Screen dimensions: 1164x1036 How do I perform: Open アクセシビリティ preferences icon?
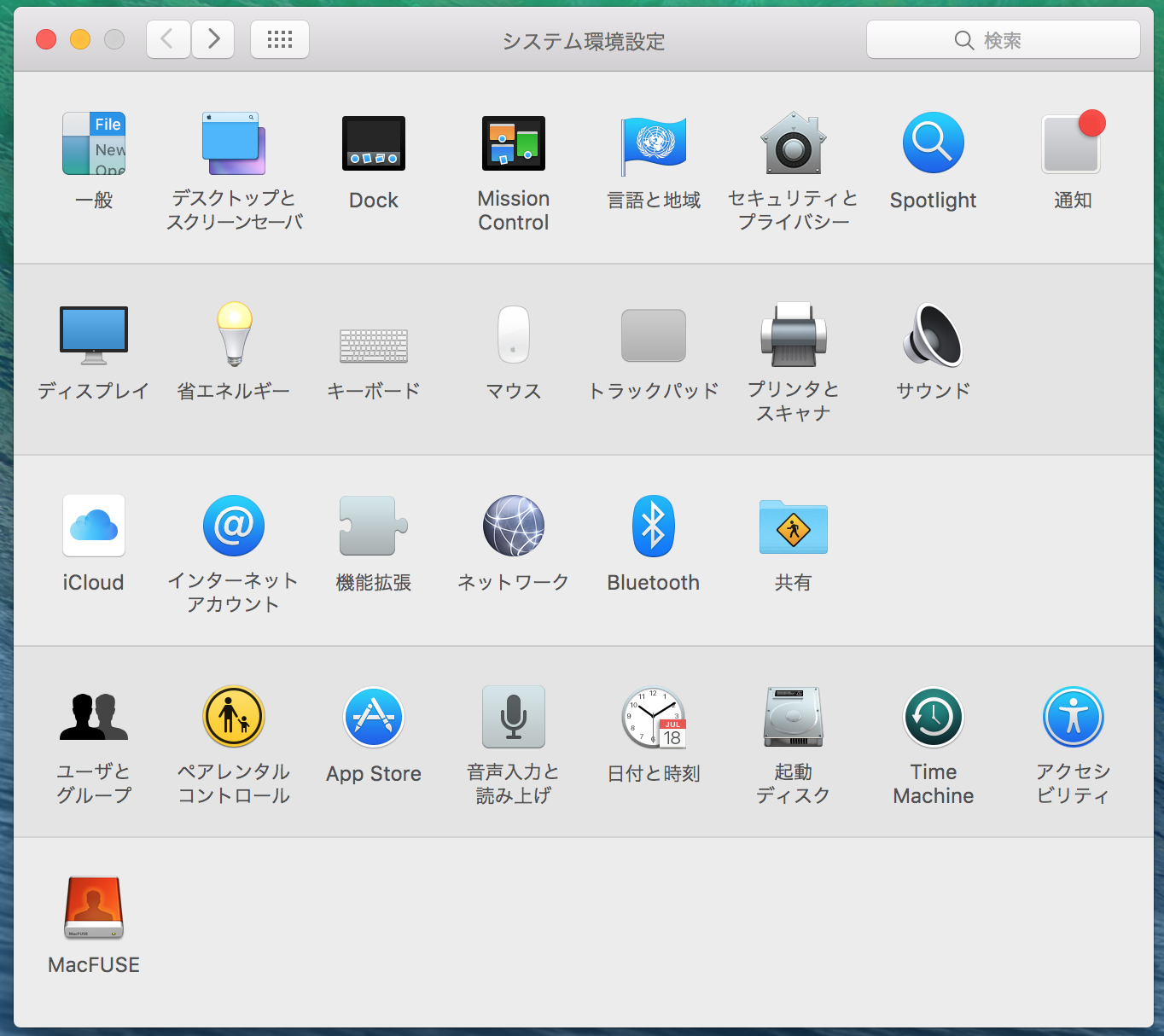pos(1074,717)
